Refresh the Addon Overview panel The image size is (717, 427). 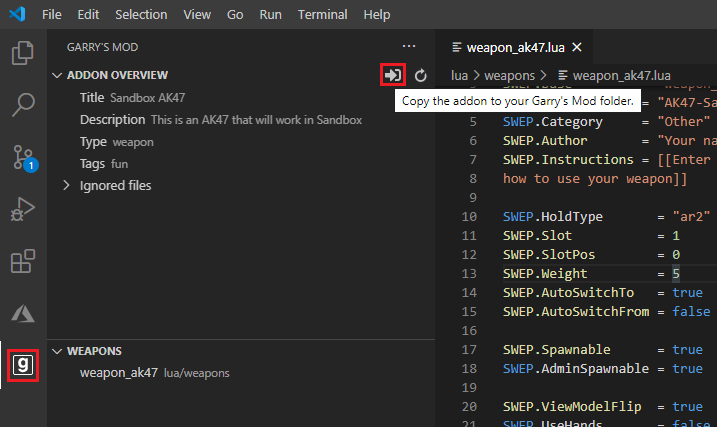coord(421,75)
